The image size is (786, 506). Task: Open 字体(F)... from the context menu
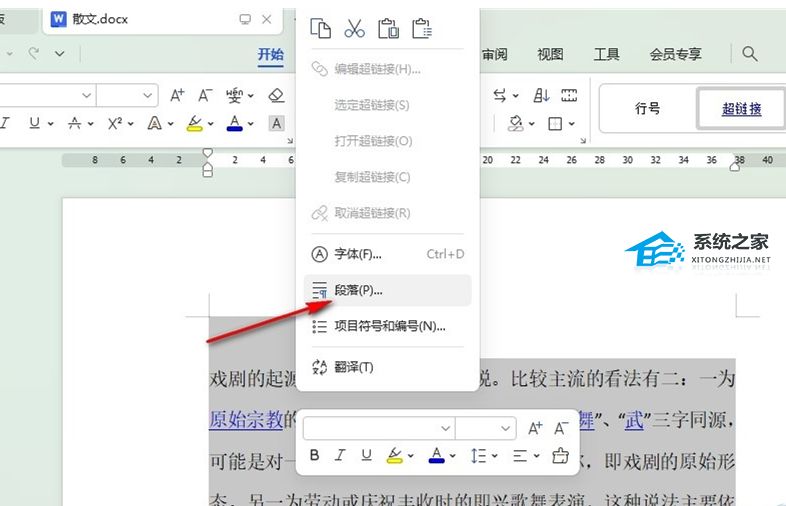coord(387,254)
